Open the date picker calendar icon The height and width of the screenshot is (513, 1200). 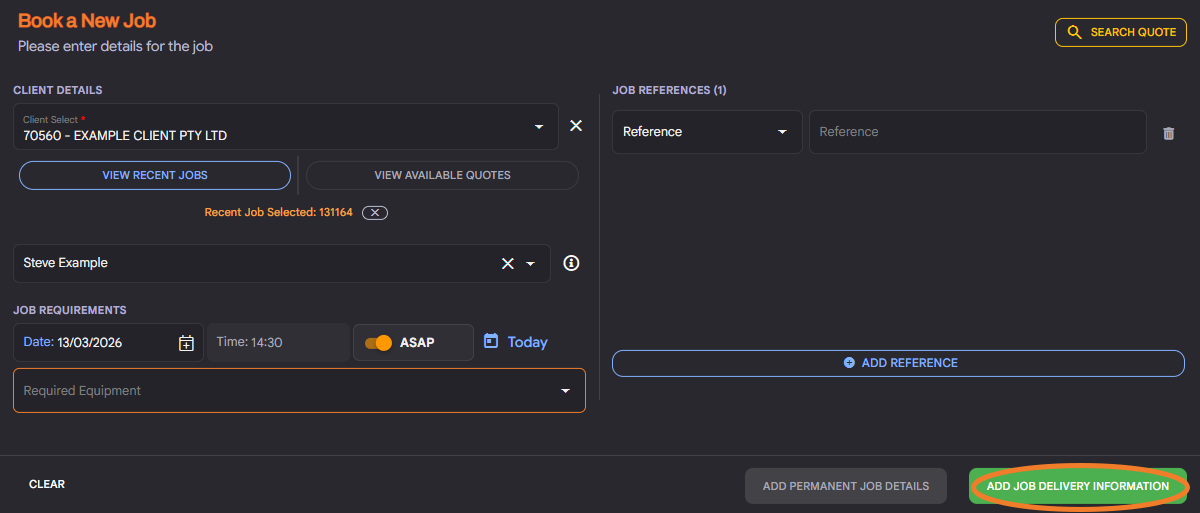coord(186,343)
